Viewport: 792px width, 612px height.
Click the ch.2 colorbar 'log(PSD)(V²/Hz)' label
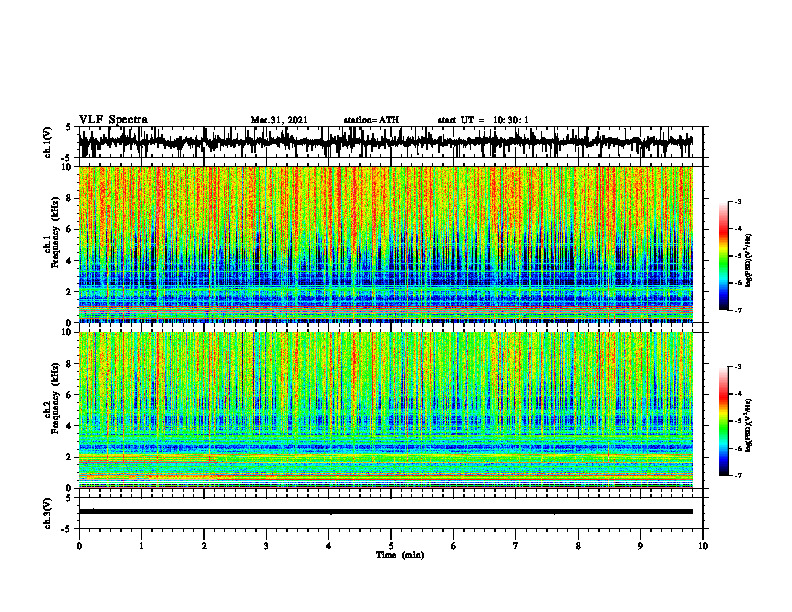click(749, 425)
